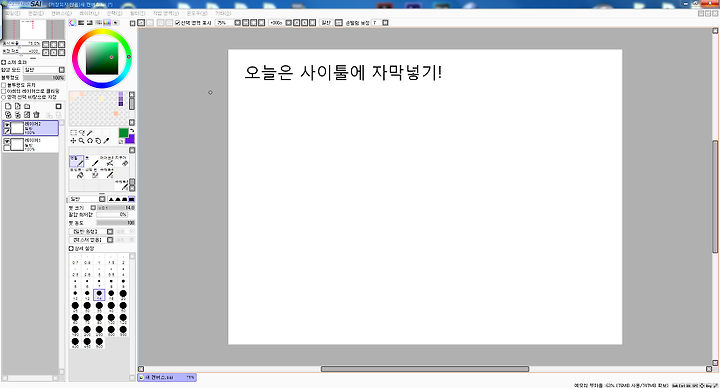
Task: Select the move layer tool
Action: tap(73, 141)
